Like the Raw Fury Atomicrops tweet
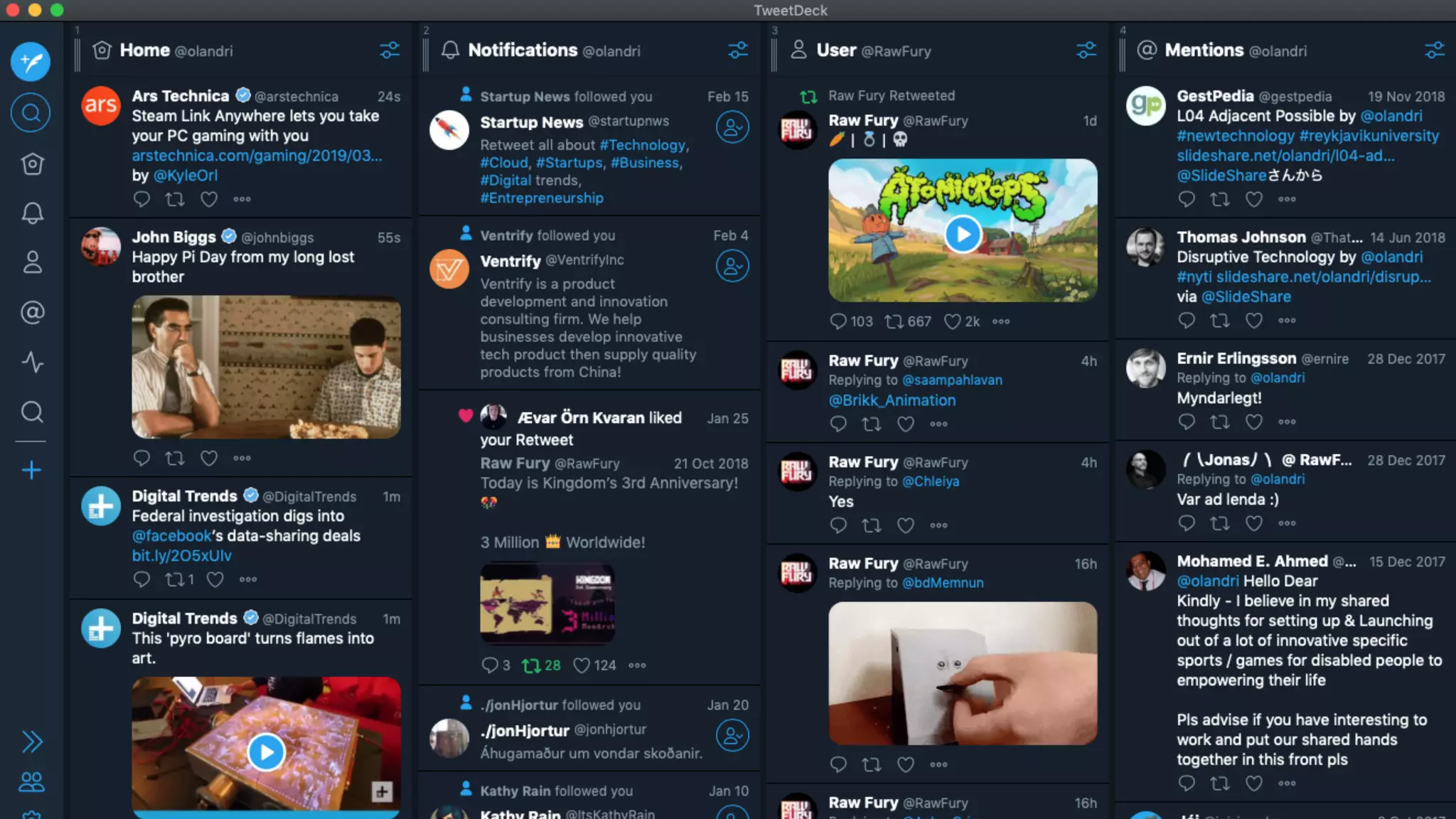Screen dimensions: 1456x819 952,321
